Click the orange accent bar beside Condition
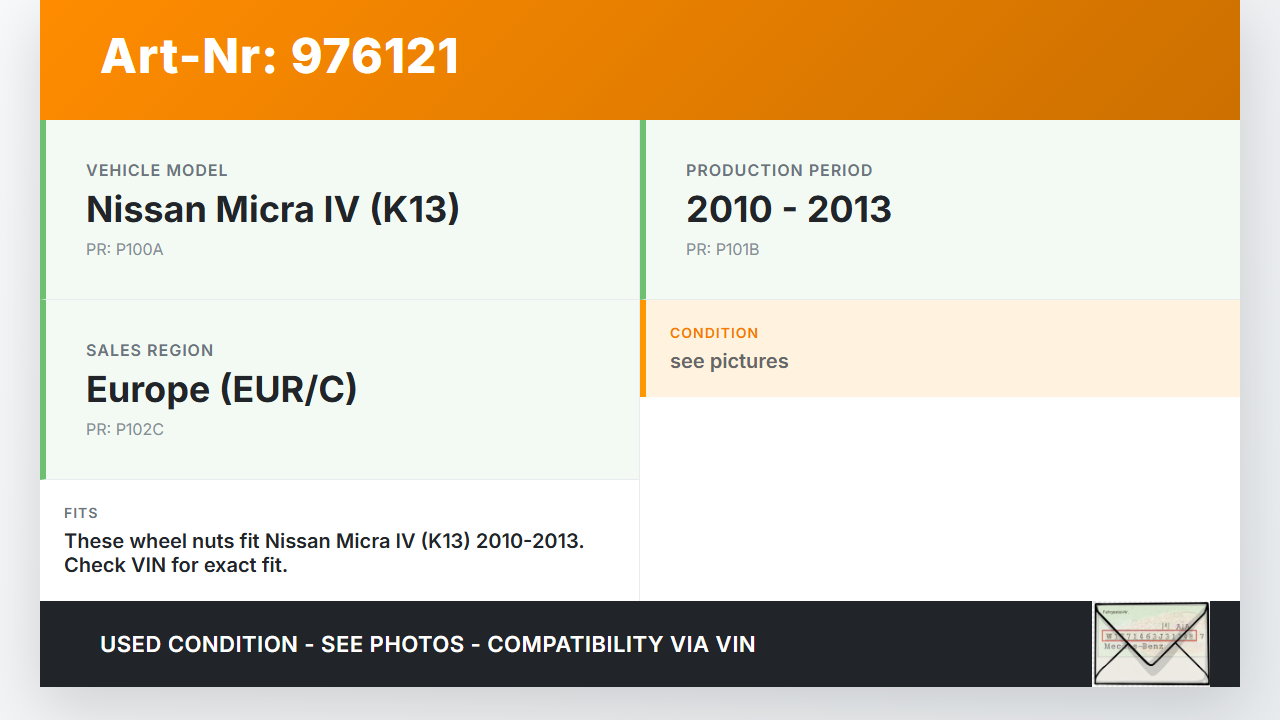Screen dimensions: 1280x720 point(643,348)
